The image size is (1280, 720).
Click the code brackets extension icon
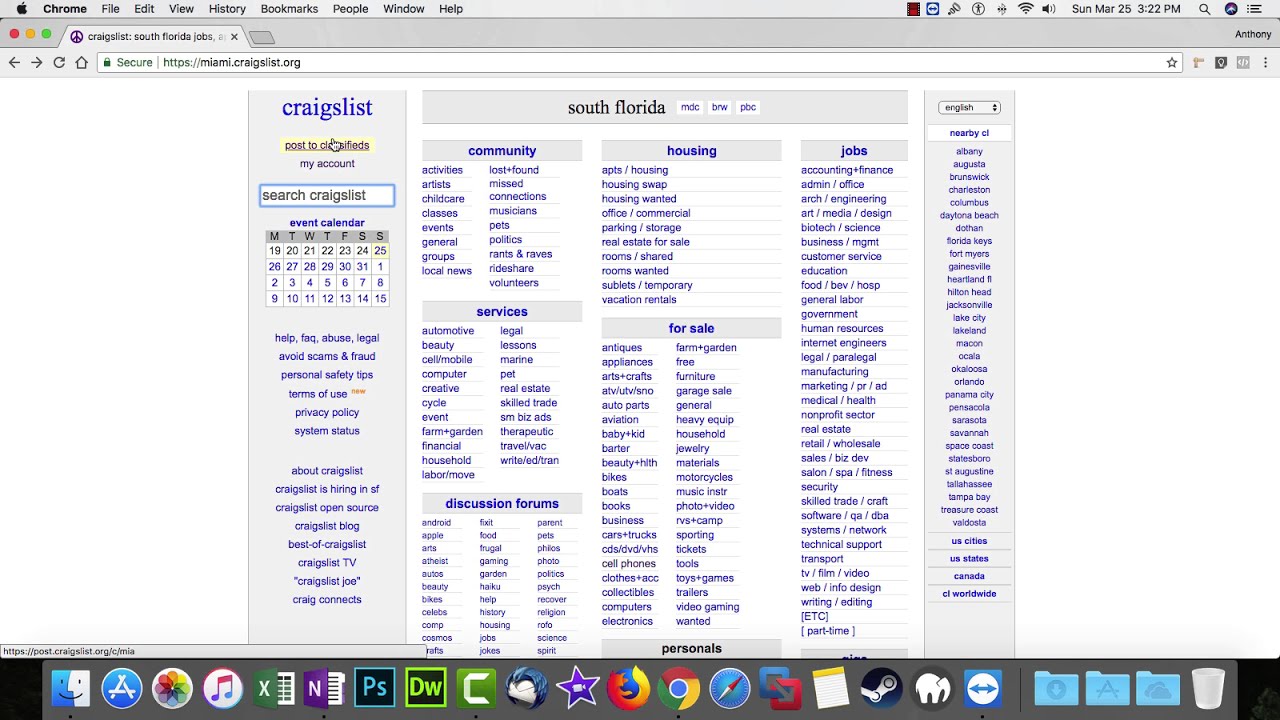click(x=1243, y=62)
